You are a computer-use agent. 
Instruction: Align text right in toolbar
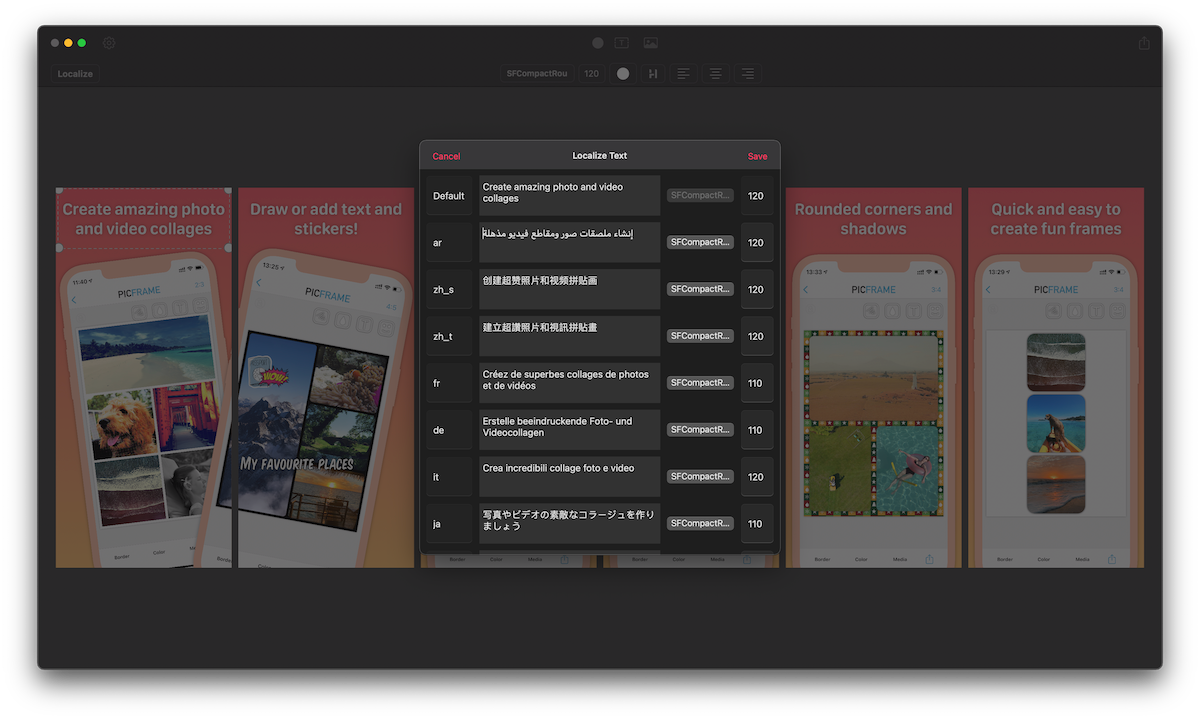coord(747,74)
